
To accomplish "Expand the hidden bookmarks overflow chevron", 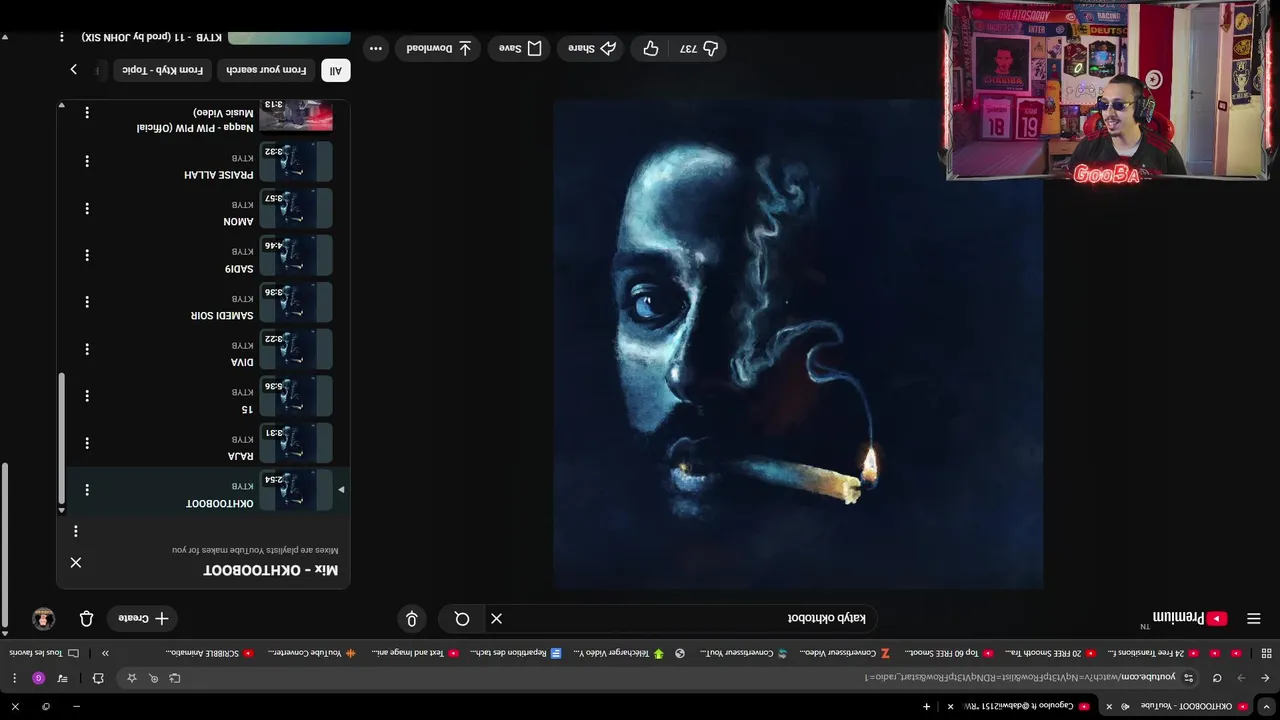I will [x=105, y=653].
